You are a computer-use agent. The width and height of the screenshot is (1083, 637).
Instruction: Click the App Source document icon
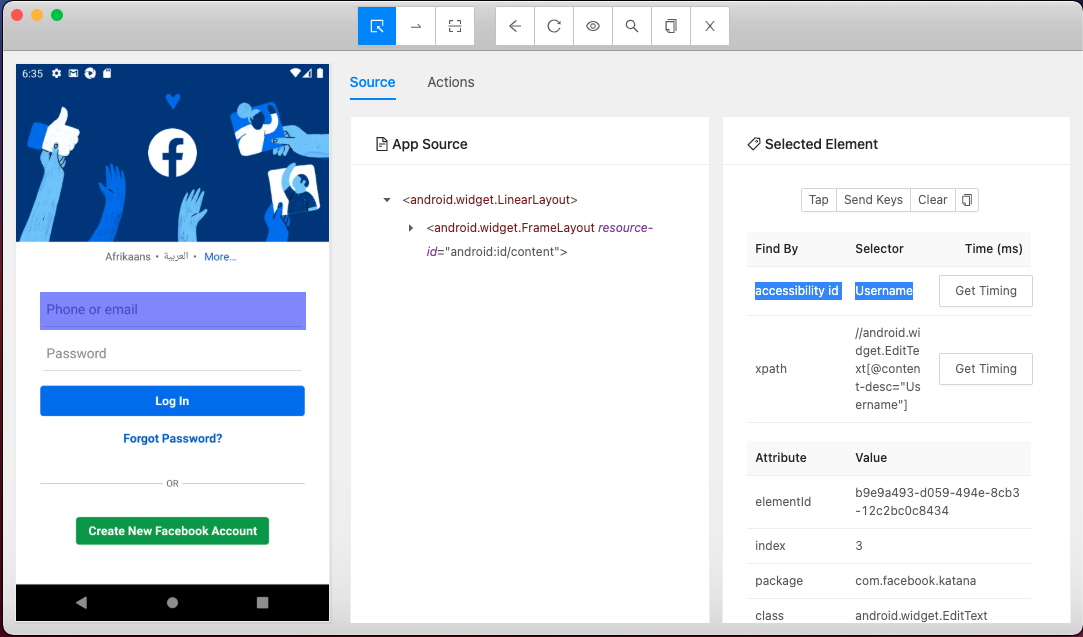tap(381, 144)
